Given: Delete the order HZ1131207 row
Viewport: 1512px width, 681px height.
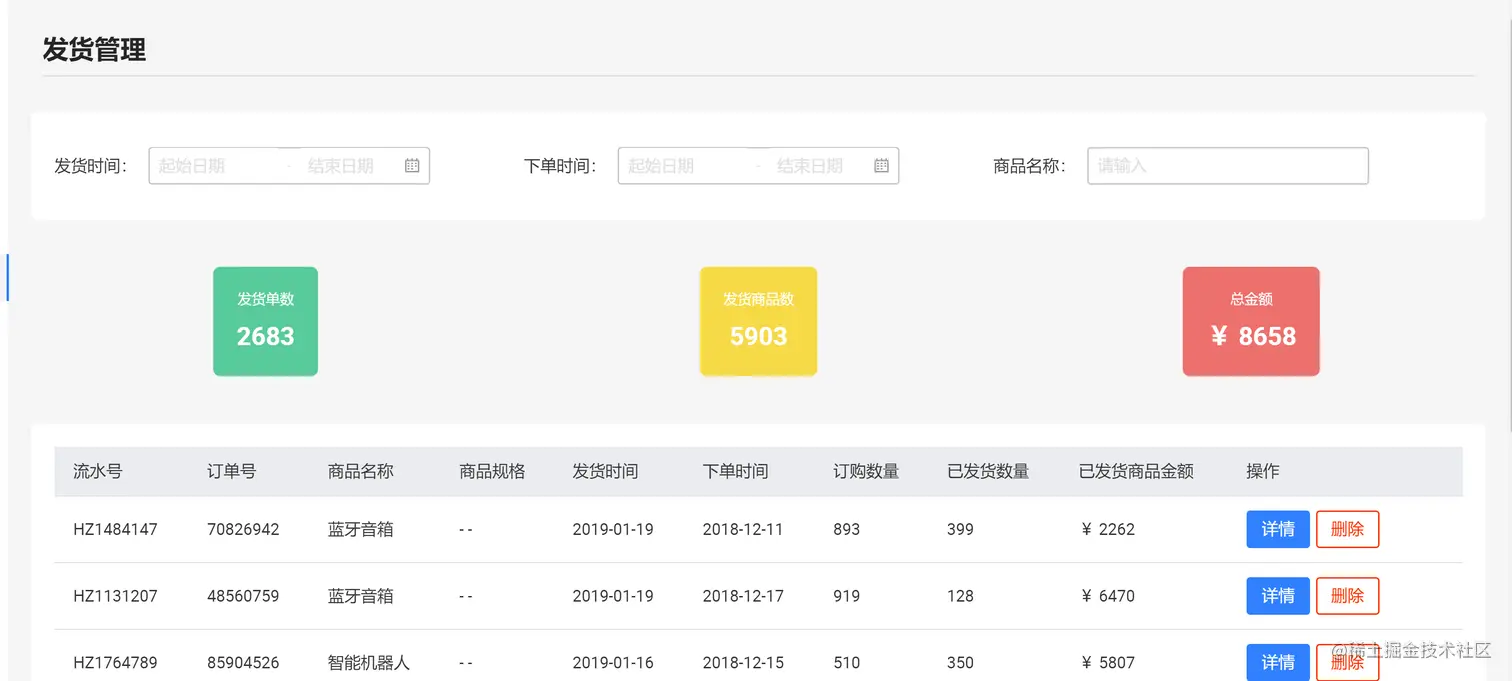Looking at the screenshot, I should tap(1347, 596).
